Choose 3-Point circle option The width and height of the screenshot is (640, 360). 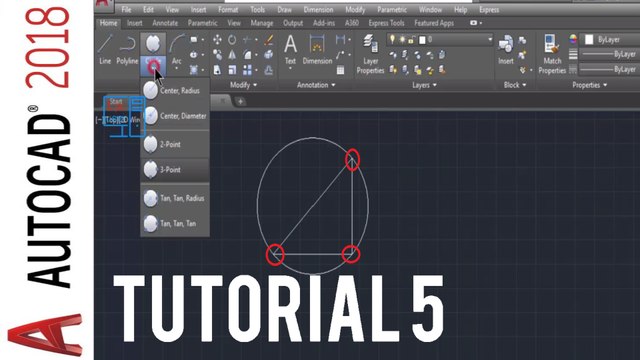(175, 170)
